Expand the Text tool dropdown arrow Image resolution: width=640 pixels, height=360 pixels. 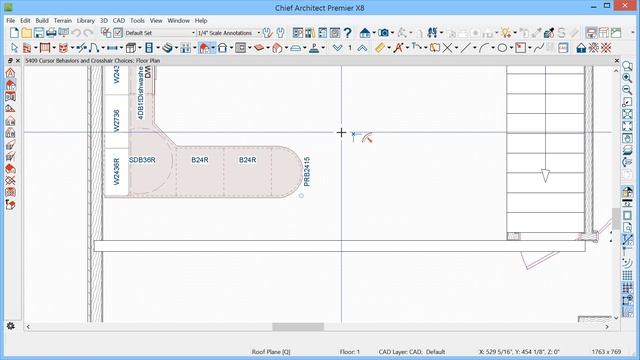[x=407, y=48]
